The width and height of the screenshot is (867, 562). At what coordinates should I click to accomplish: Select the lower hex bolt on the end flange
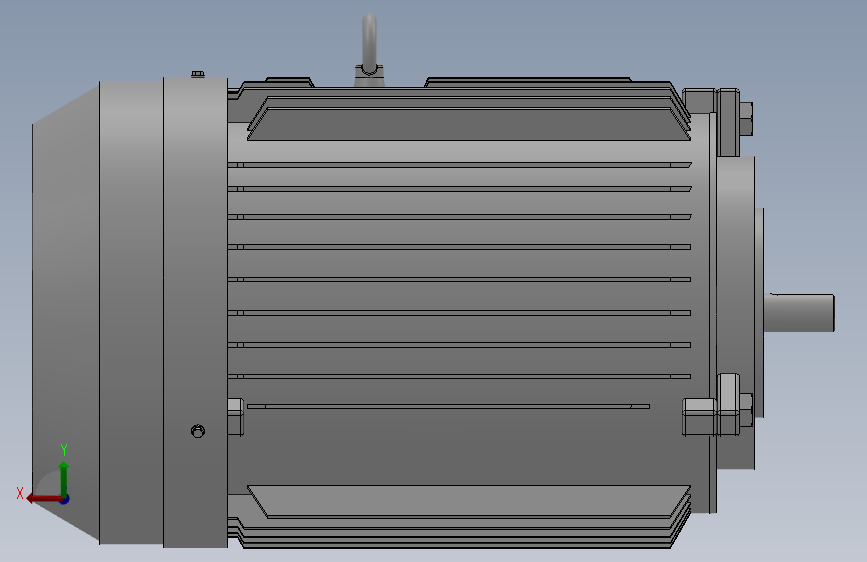[x=745, y=410]
